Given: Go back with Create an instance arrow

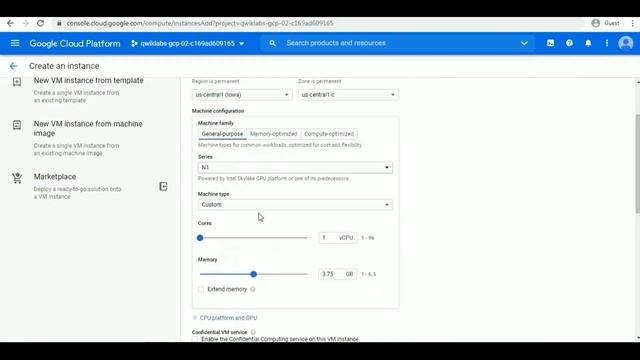Looking at the screenshot, I should point(13,66).
